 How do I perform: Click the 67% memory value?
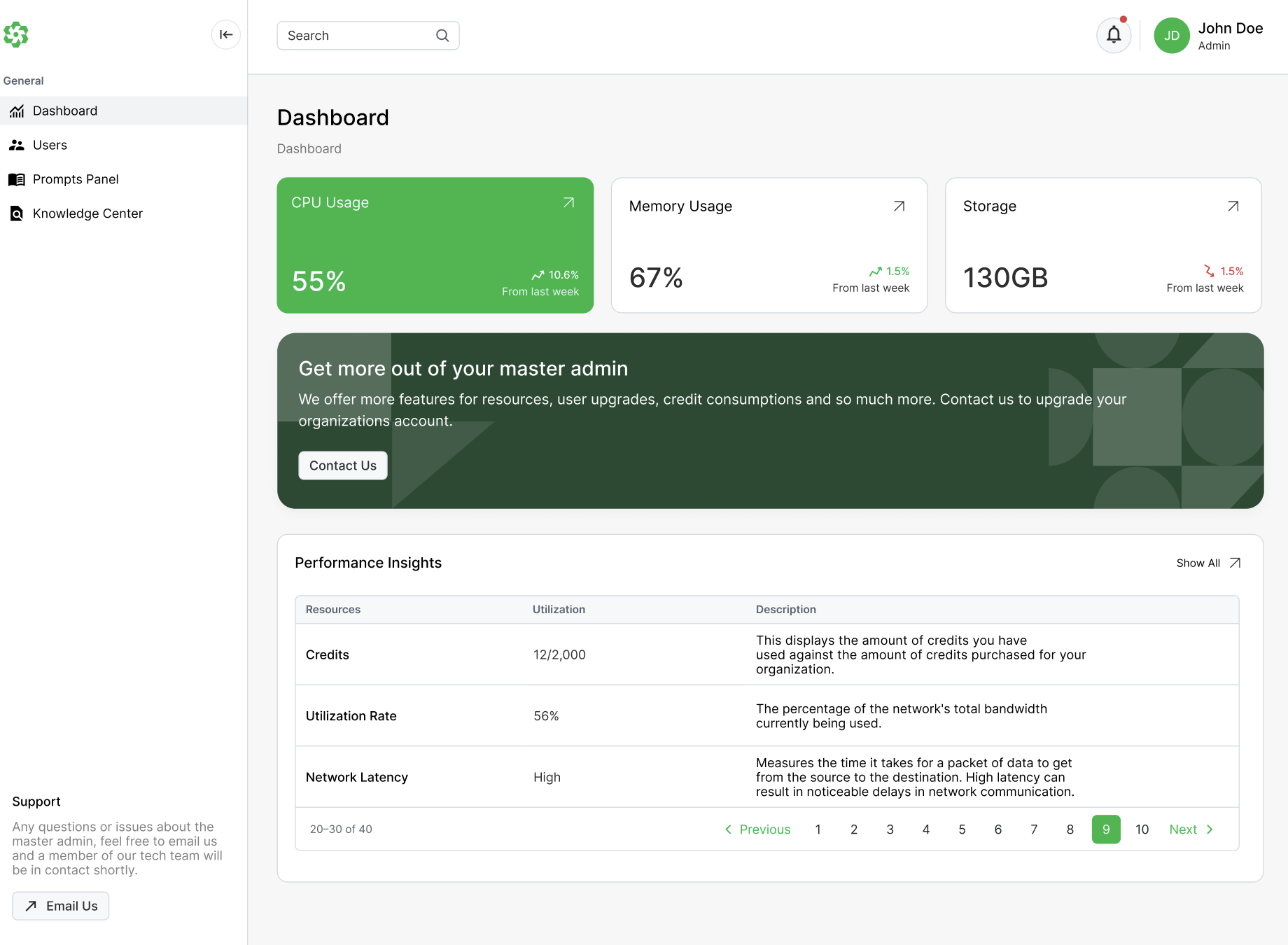pos(656,278)
